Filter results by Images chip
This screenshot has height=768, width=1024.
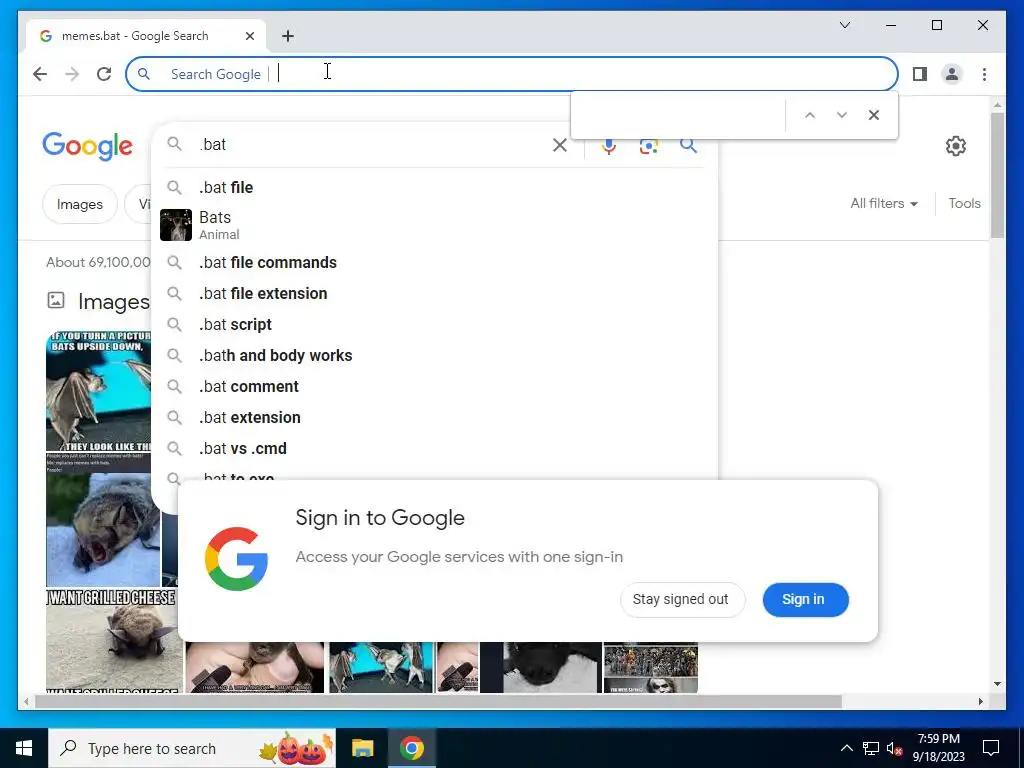80,204
